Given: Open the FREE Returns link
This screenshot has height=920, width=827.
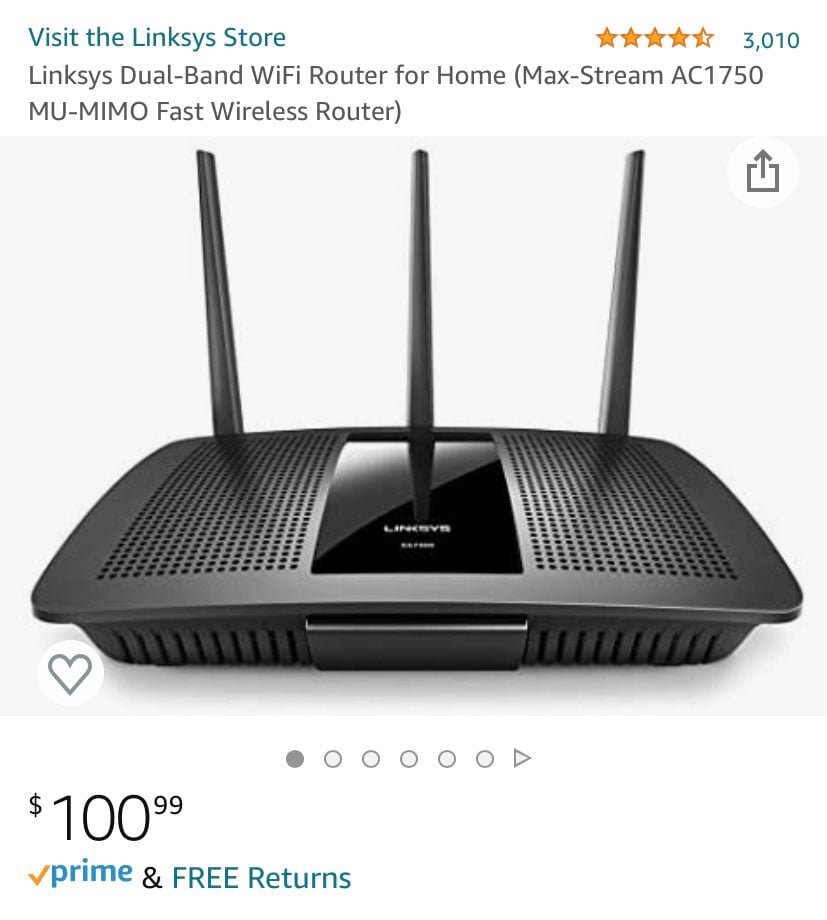Looking at the screenshot, I should pos(261,878).
